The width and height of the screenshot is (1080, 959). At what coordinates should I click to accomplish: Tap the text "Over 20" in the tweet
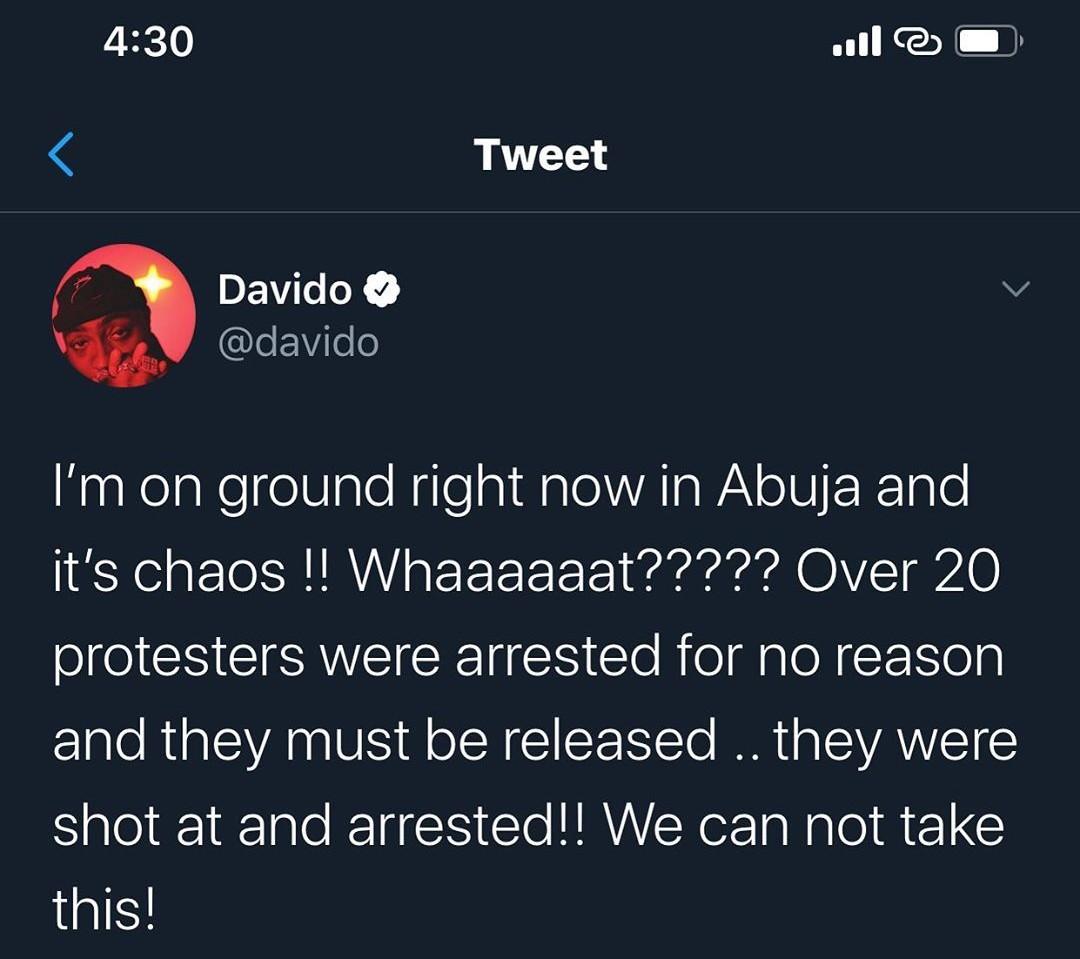point(895,573)
